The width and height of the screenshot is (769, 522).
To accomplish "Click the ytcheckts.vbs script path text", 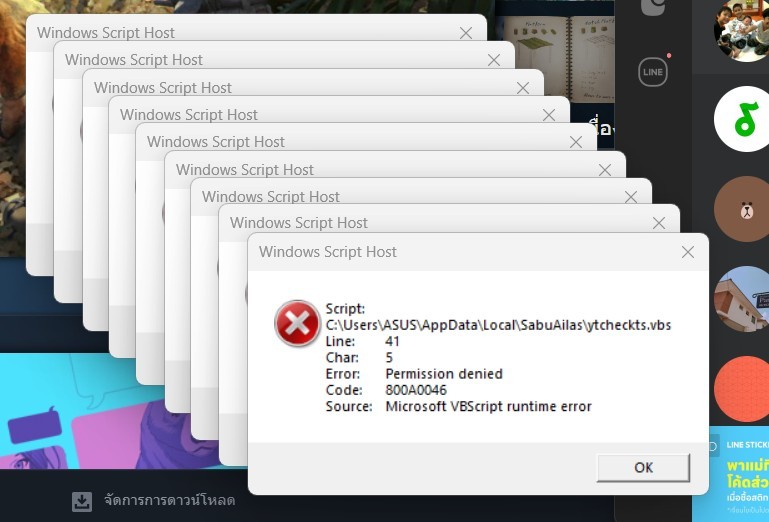I will tap(498, 325).
